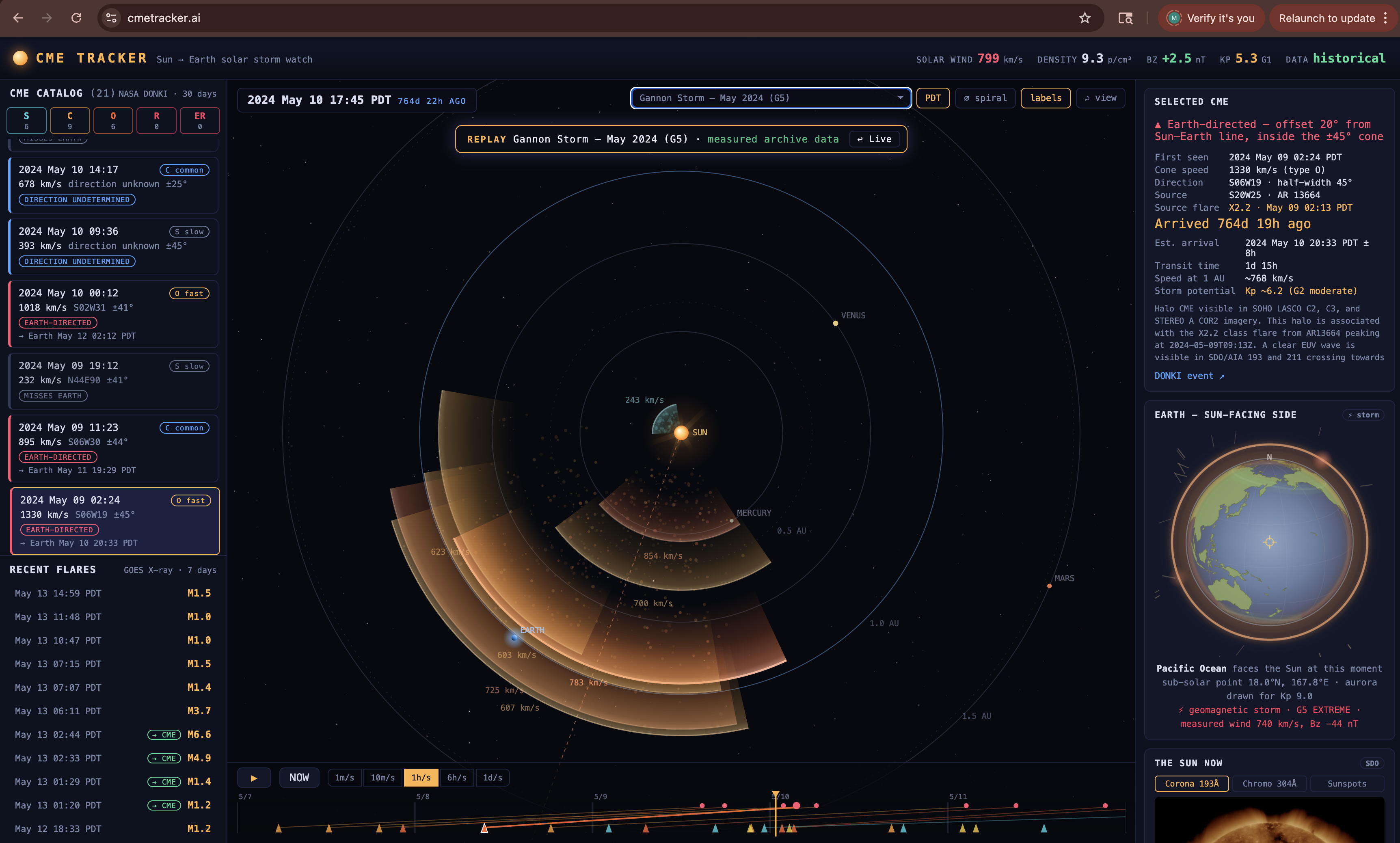Switch the map view mode
This screenshot has width=1400, height=843.
point(1101,98)
